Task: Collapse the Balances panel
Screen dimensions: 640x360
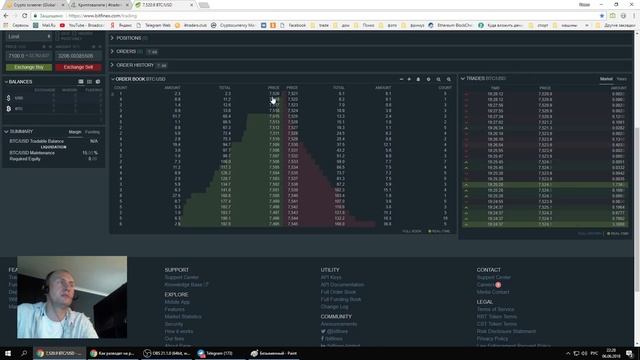Action: tap(6, 82)
